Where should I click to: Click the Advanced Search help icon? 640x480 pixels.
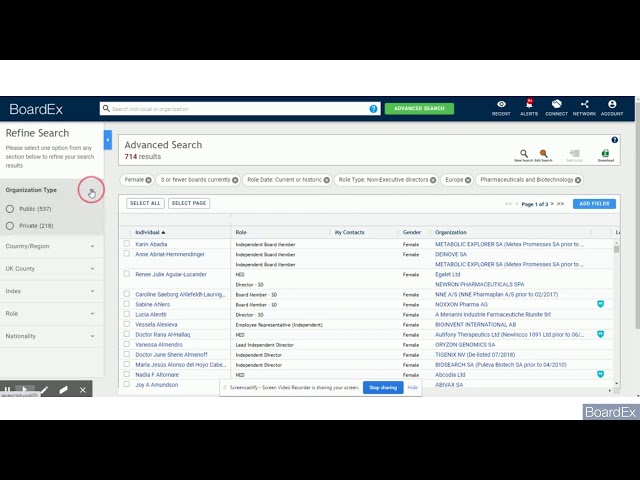coord(614,140)
